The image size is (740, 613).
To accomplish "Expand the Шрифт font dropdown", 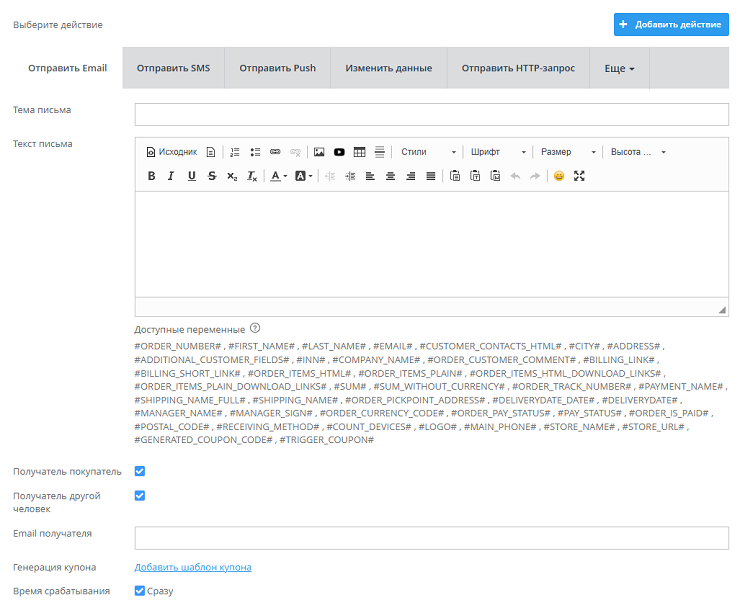I will click(498, 152).
